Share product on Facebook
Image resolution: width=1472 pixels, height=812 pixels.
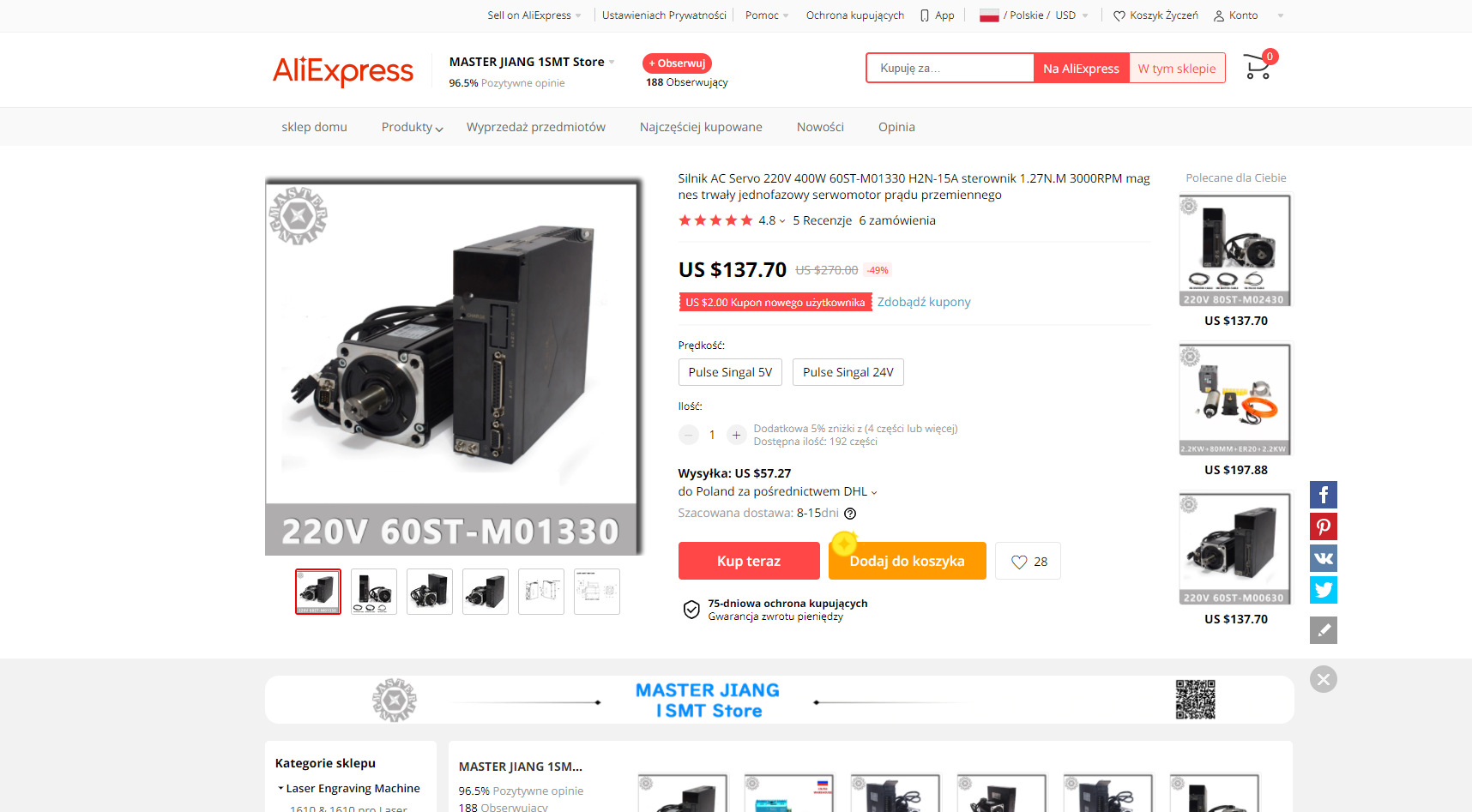pyautogui.click(x=1324, y=495)
